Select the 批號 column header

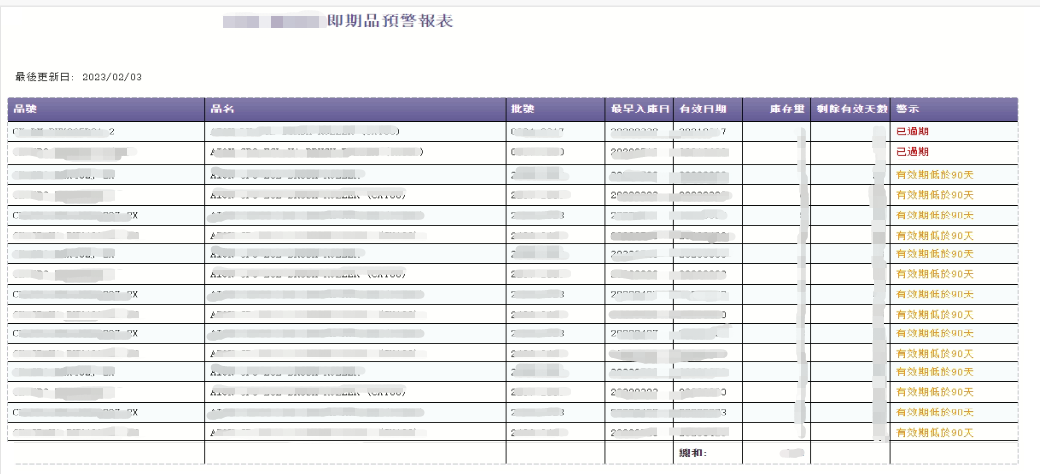[522, 108]
